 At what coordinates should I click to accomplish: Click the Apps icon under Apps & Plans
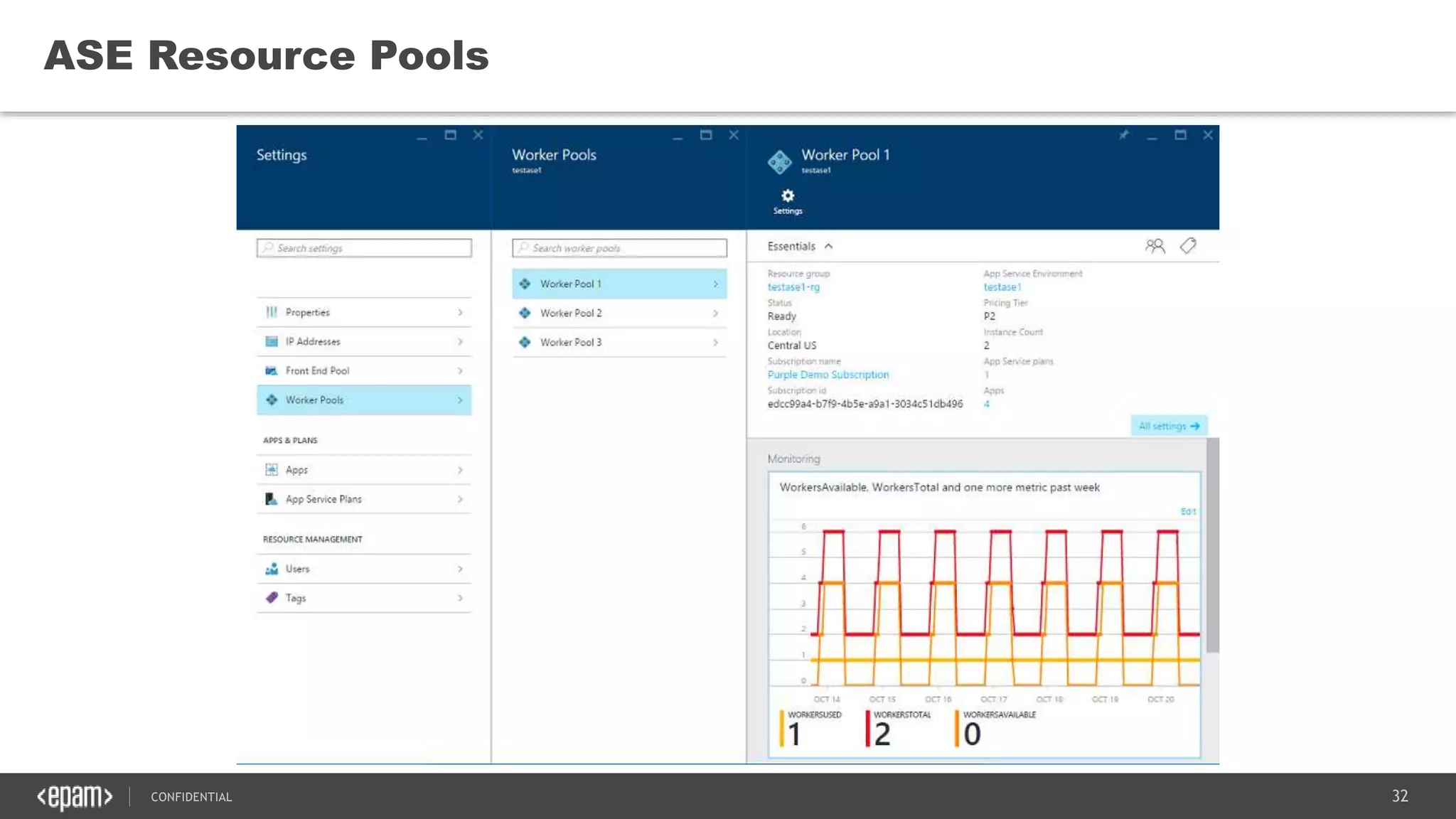point(271,469)
